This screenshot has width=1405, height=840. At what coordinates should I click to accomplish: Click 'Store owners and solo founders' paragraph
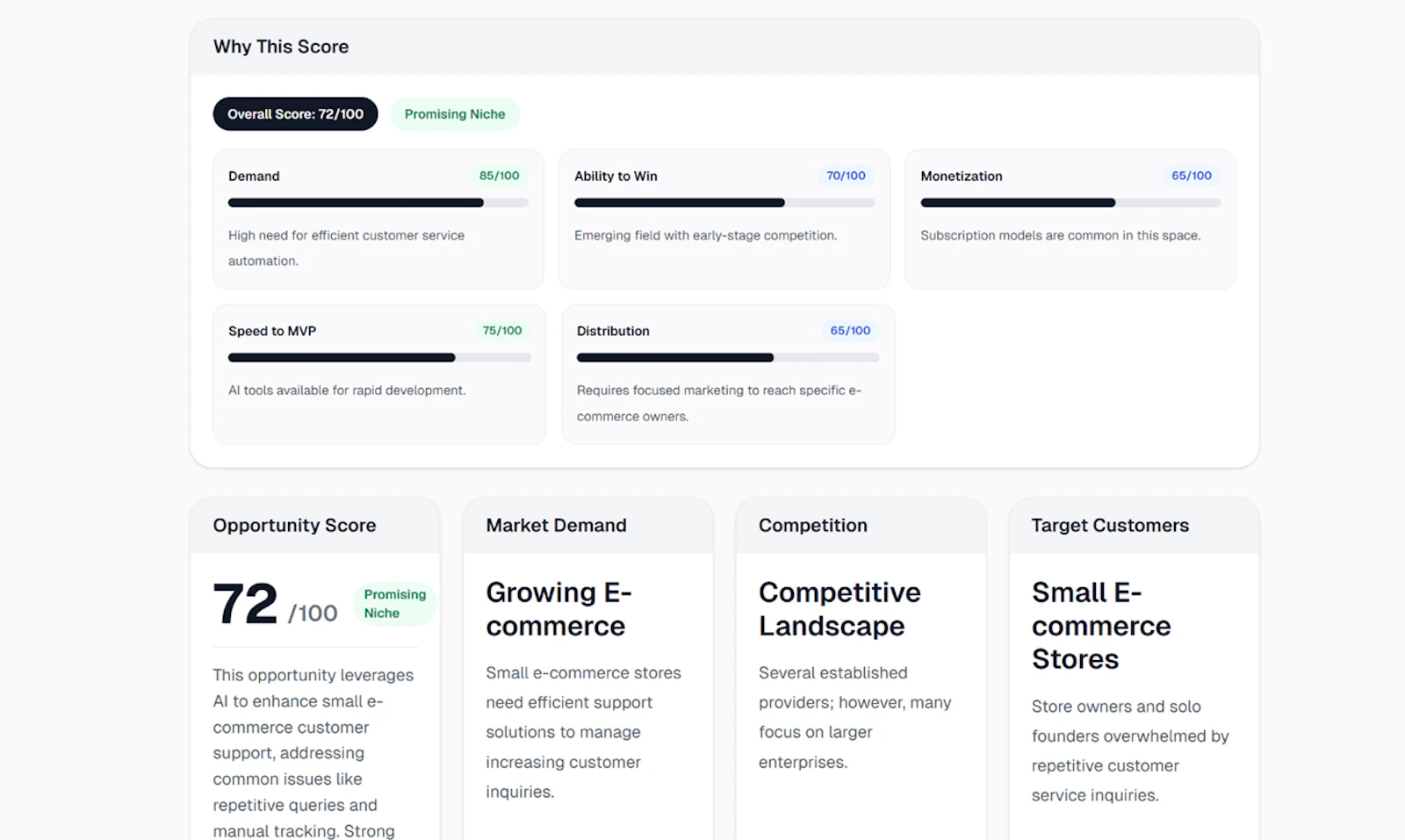(1130, 750)
